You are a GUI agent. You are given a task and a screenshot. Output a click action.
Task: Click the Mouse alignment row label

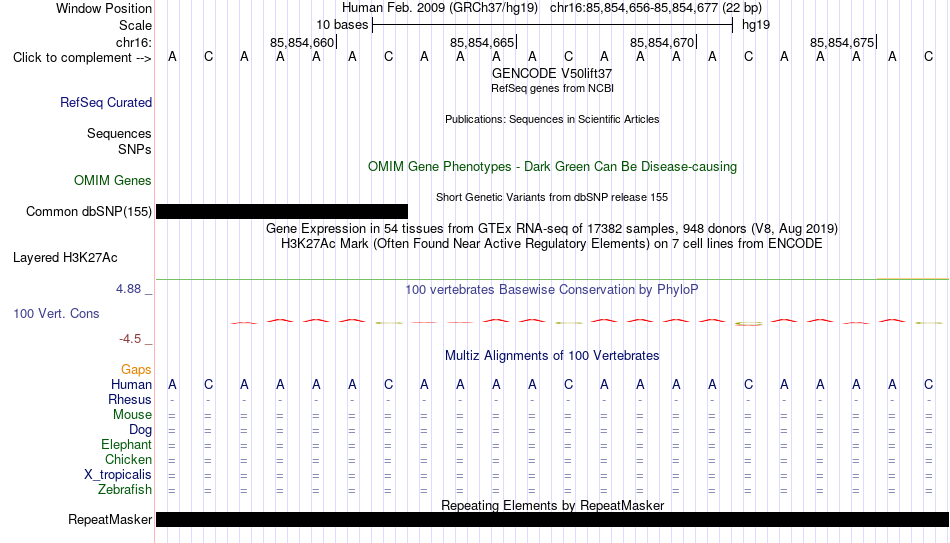(x=133, y=415)
